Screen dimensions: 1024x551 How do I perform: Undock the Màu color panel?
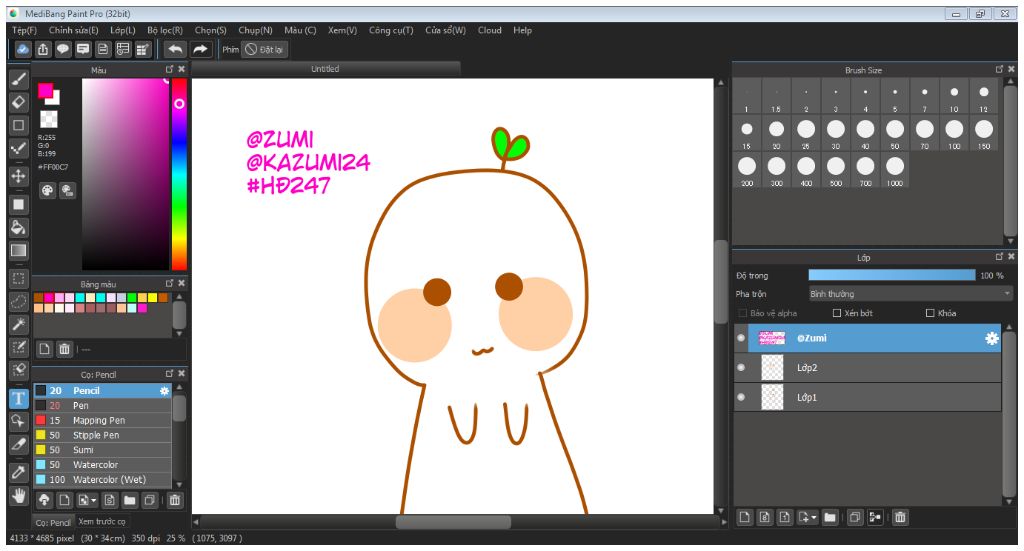pyautogui.click(x=170, y=69)
